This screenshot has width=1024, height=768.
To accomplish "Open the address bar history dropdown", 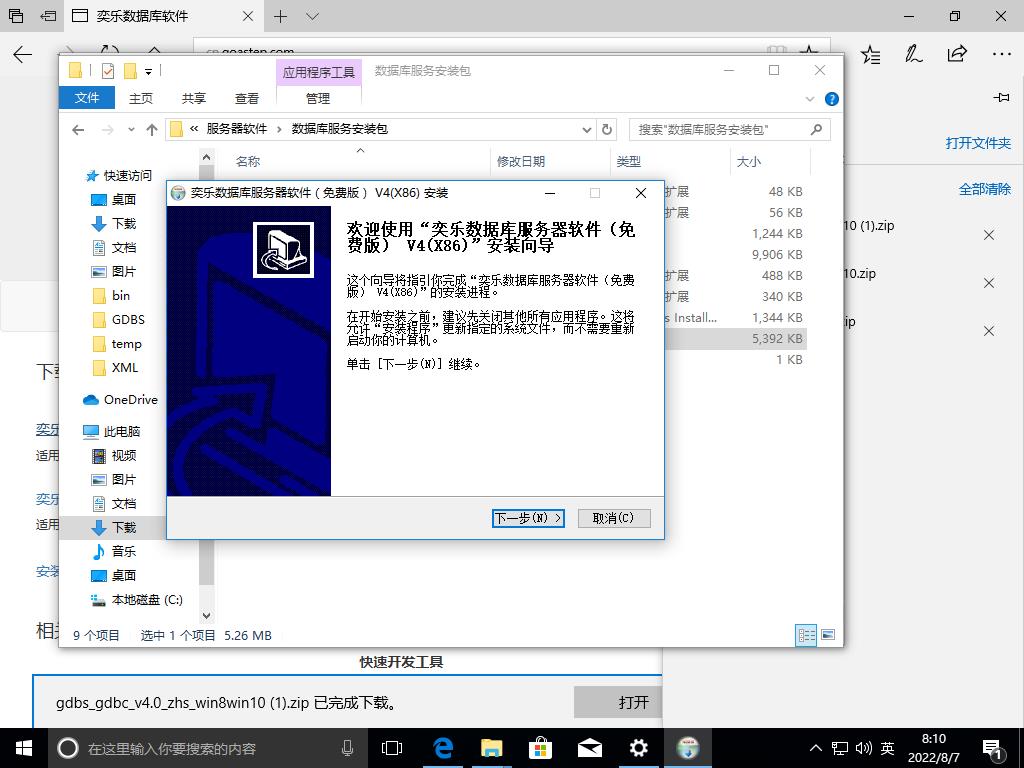I will (587, 129).
